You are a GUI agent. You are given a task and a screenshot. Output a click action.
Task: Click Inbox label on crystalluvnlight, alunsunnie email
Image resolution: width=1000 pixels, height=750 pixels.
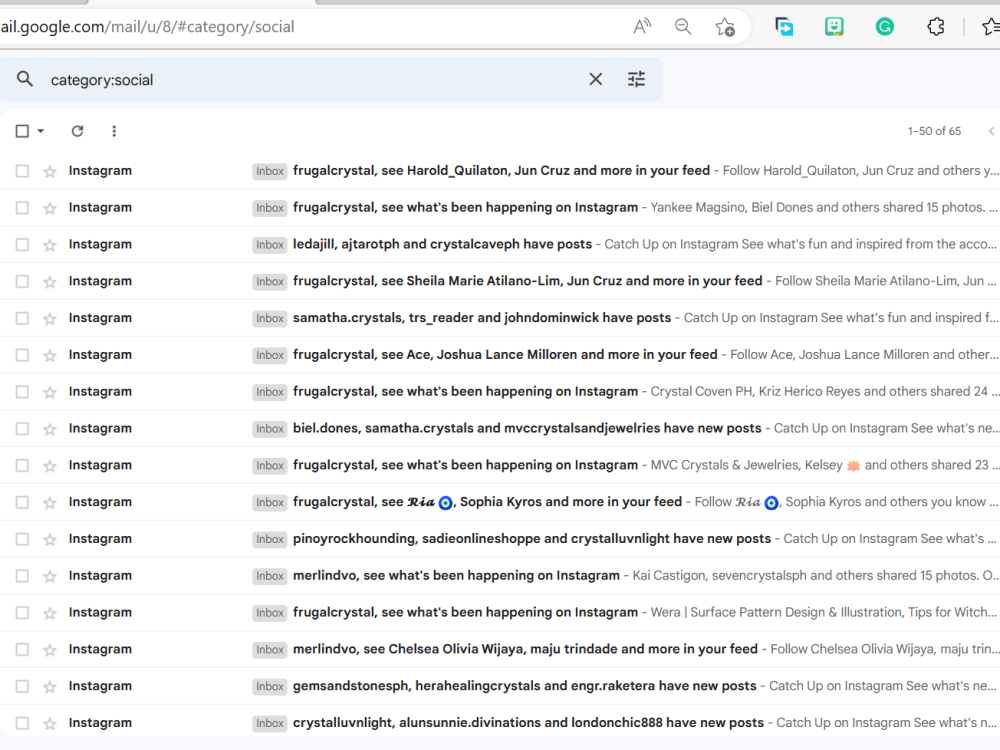click(x=270, y=723)
